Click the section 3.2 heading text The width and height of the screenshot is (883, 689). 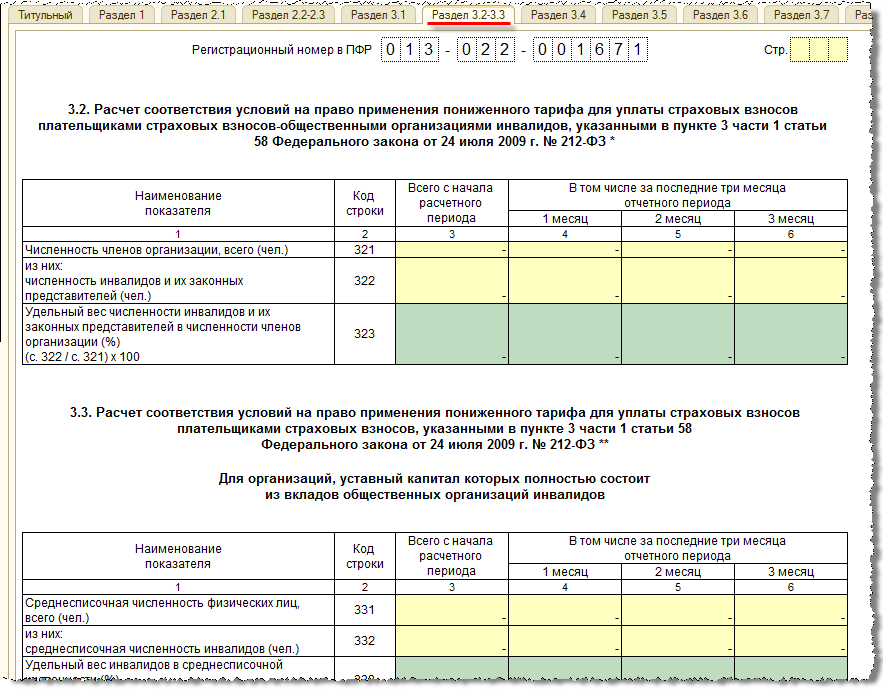(x=432, y=125)
